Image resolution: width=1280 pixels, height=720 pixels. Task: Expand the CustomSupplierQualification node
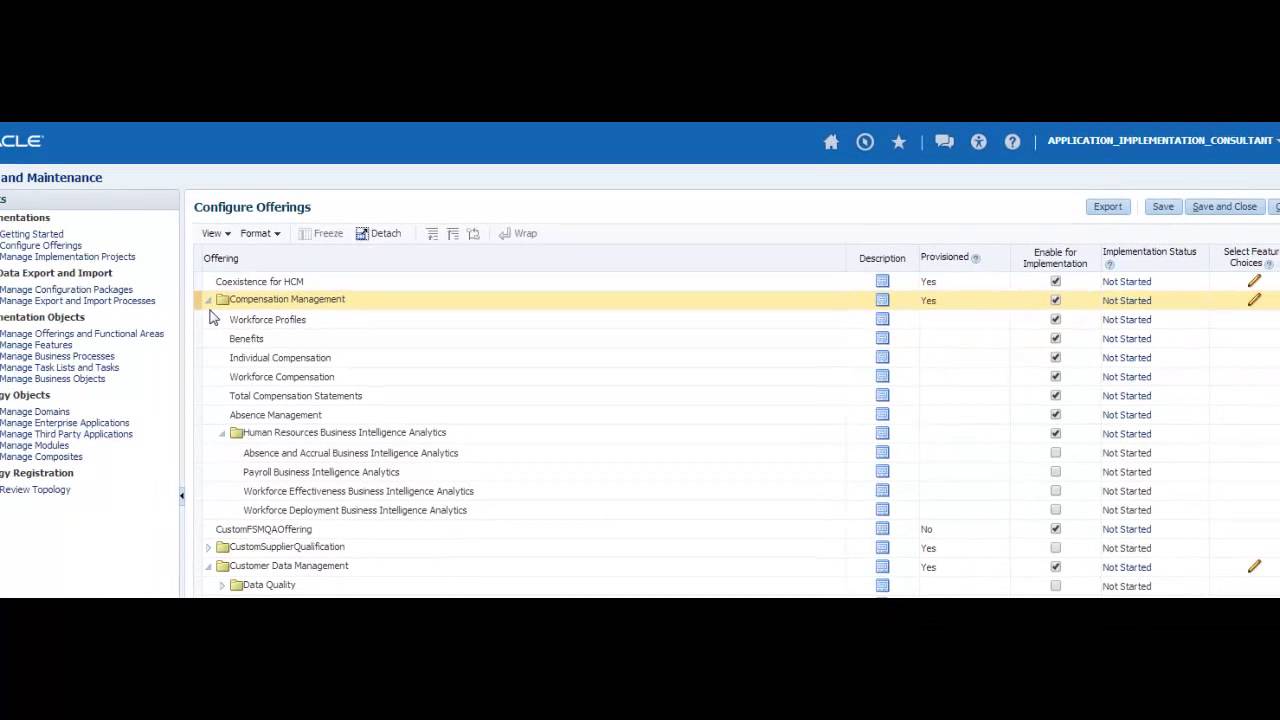click(209, 548)
